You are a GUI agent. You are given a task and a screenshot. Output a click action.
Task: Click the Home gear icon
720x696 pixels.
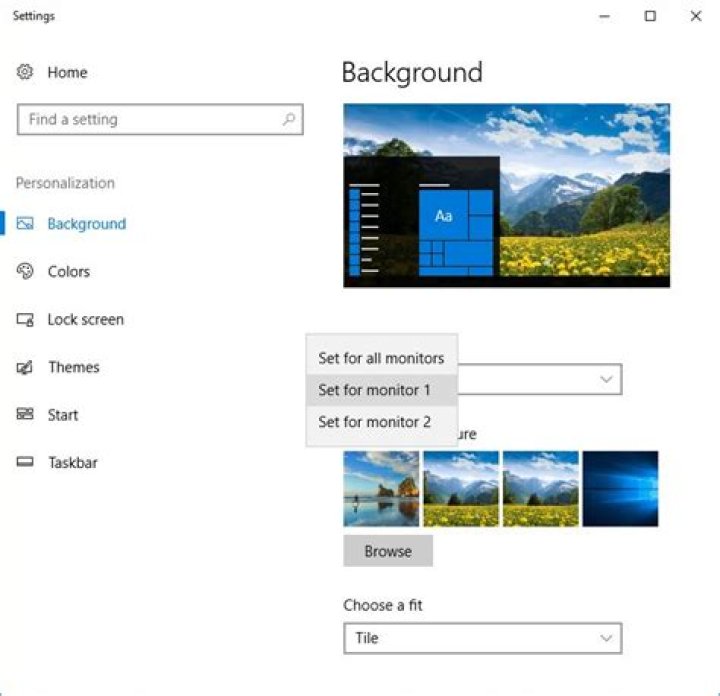[25, 72]
